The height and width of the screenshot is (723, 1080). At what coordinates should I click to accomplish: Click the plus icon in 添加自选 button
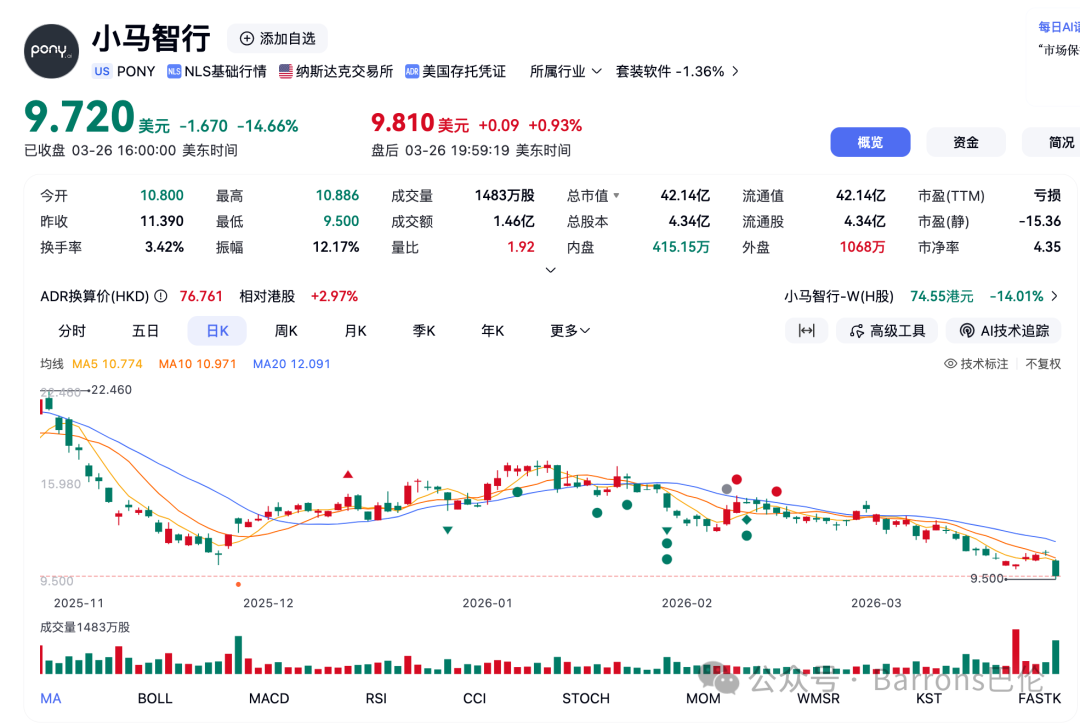(247, 39)
